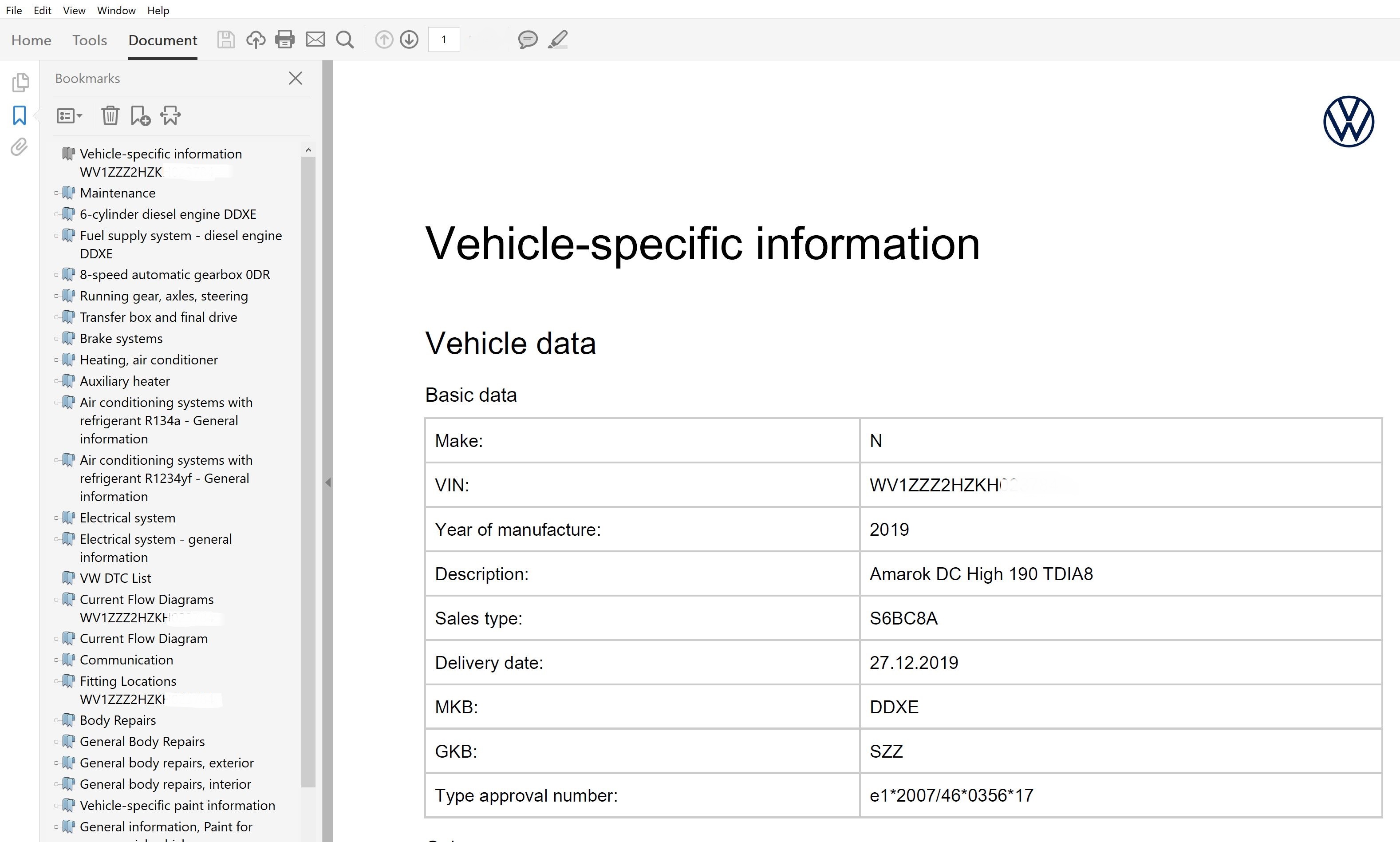Click the page number input field
The image size is (1400, 842).
pos(444,40)
